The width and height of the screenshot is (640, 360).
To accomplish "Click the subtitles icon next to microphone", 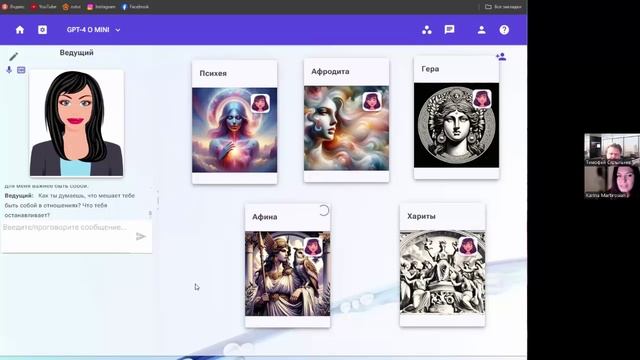I will tap(21, 70).
